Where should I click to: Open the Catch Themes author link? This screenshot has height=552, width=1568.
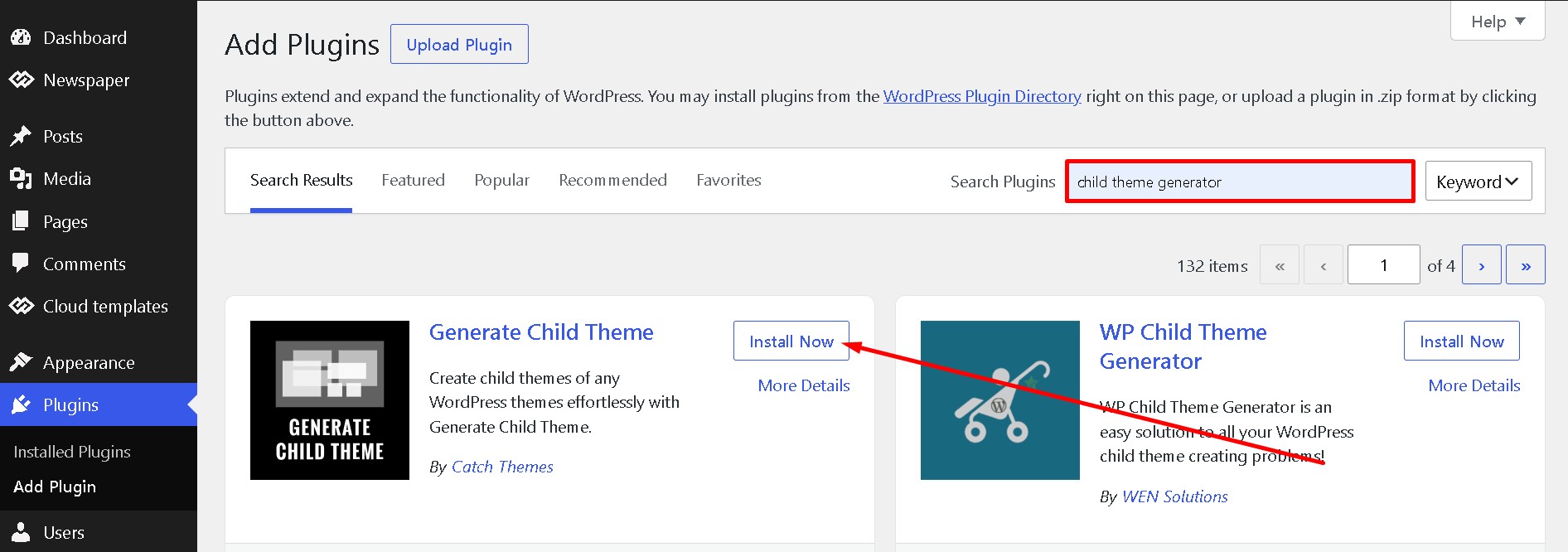[502, 467]
